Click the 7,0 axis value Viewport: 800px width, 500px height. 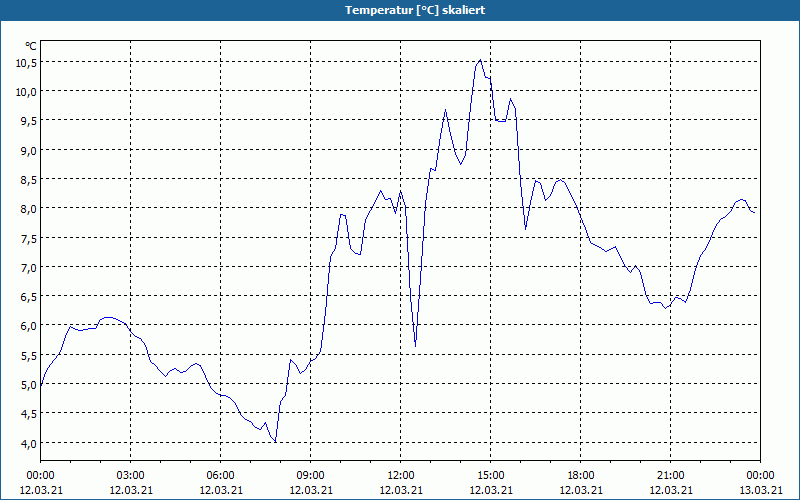[x=28, y=267]
